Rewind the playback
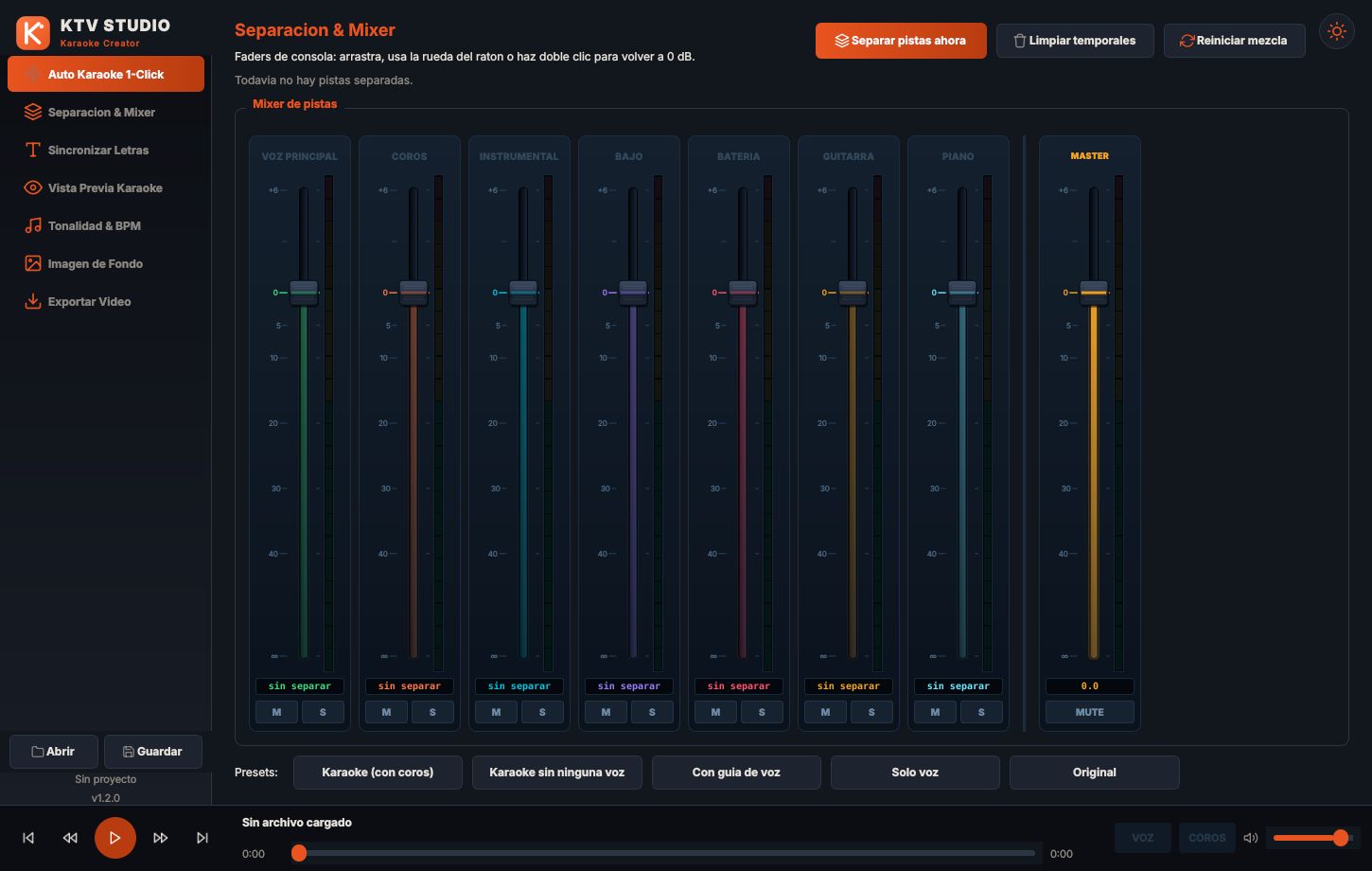Image resolution: width=1372 pixels, height=871 pixels. 70,838
